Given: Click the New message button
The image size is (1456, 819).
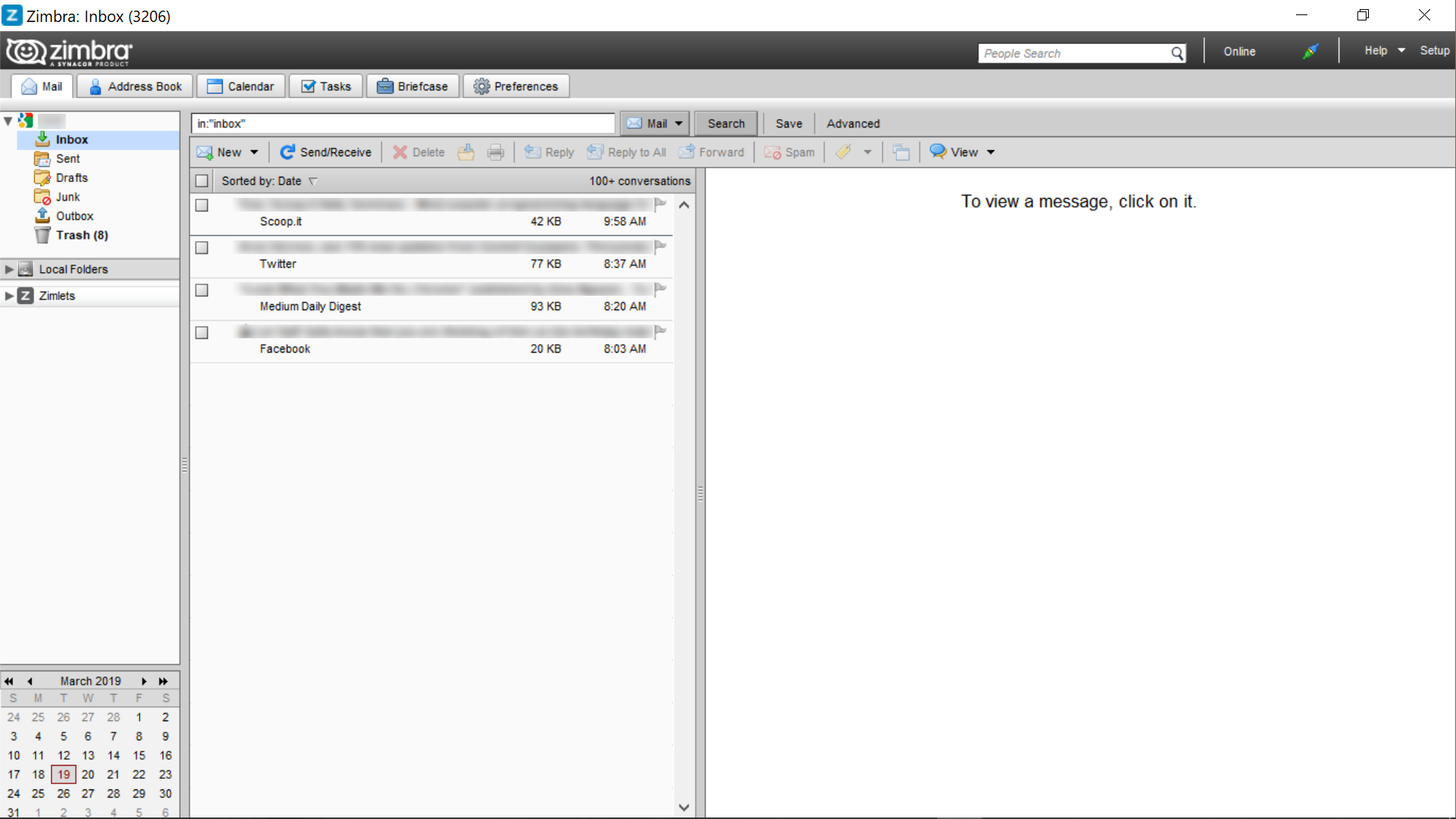Looking at the screenshot, I should pos(219,152).
